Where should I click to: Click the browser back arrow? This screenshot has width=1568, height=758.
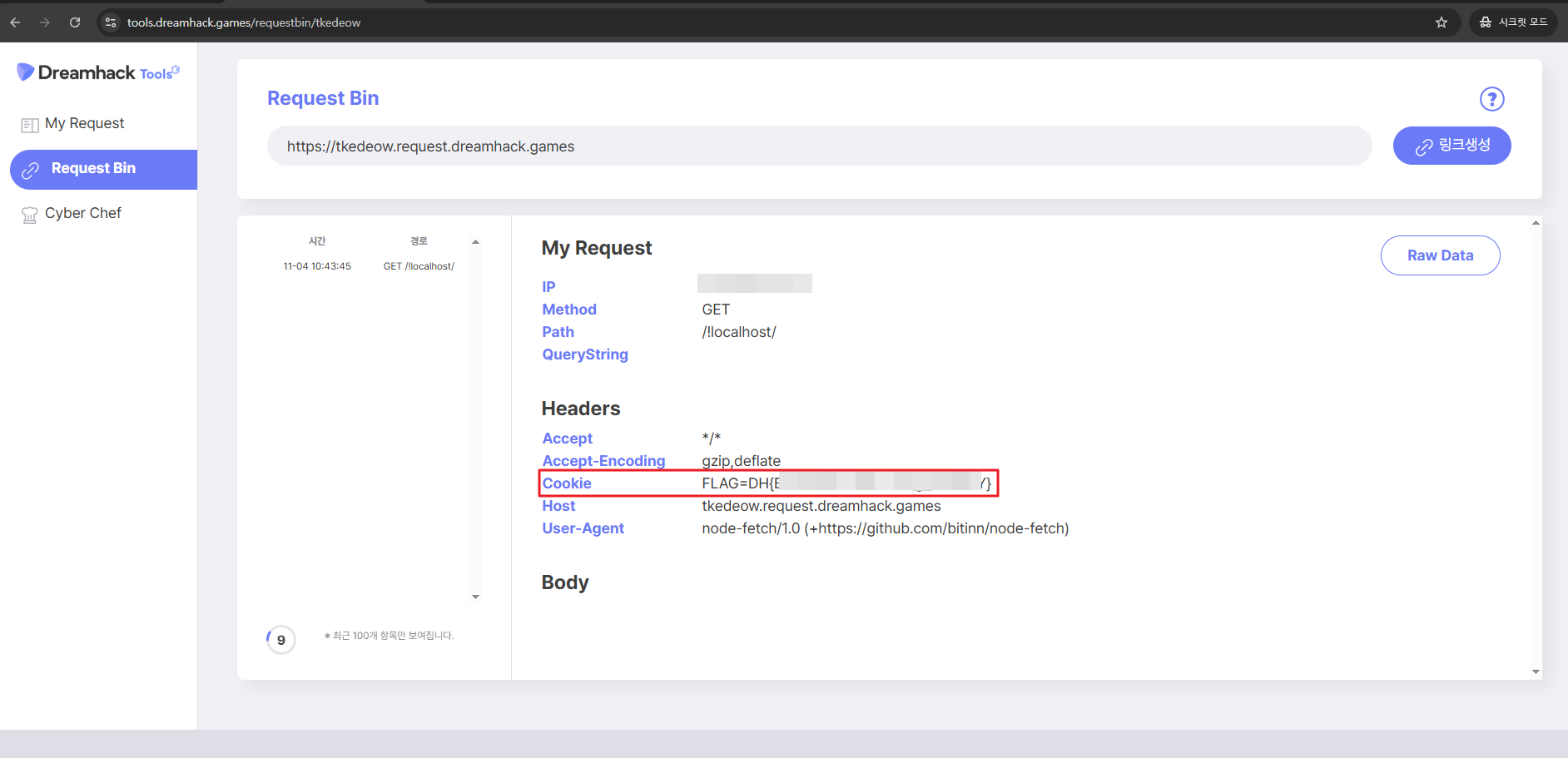click(15, 22)
